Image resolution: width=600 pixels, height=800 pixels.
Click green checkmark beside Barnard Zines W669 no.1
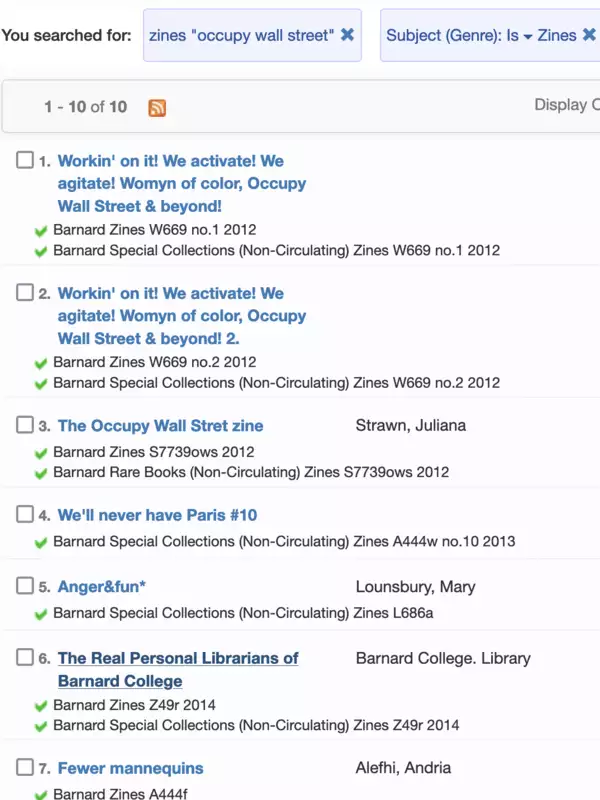coord(41,231)
